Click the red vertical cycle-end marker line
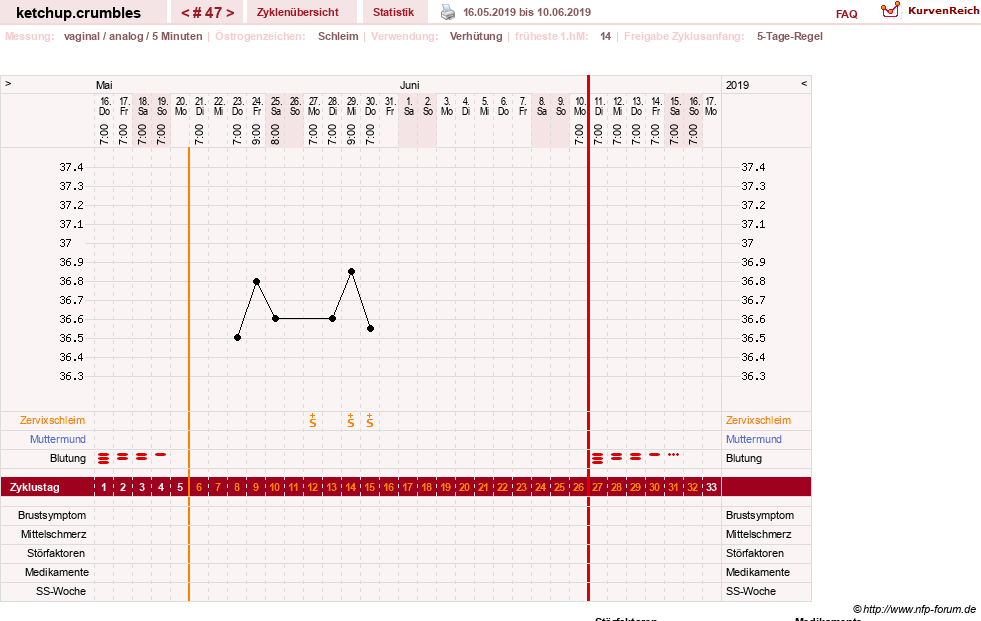The image size is (981, 621). pos(588,338)
